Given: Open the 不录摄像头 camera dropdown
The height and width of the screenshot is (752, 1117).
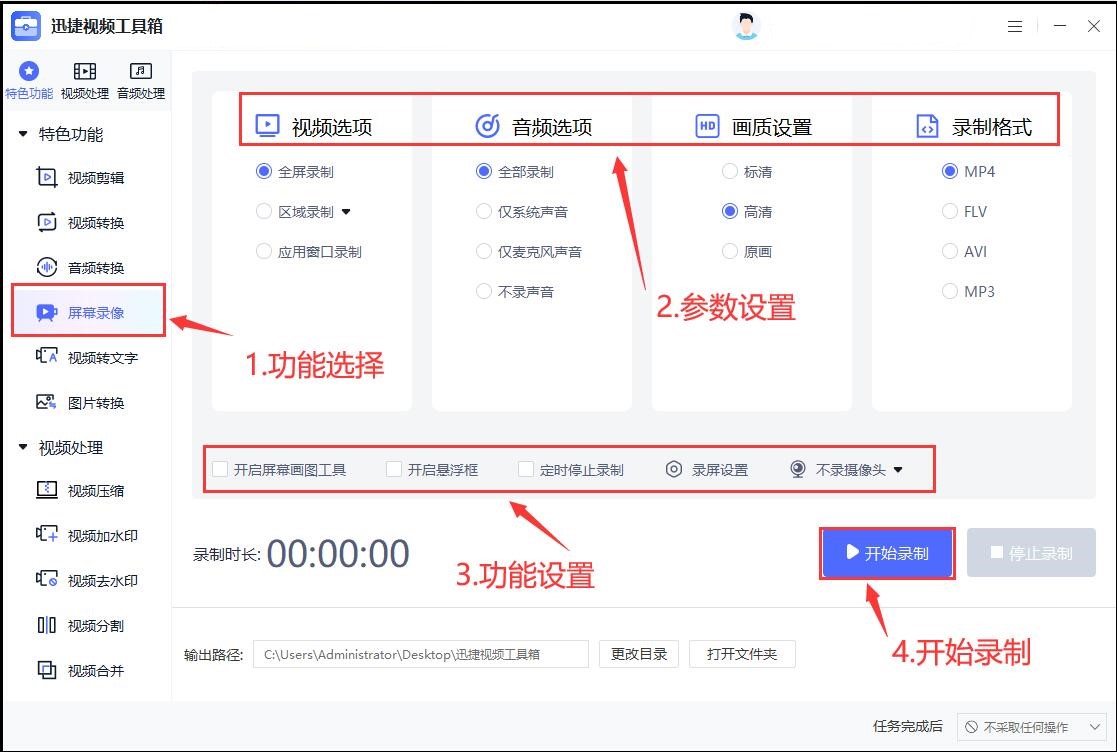Looking at the screenshot, I should (898, 470).
